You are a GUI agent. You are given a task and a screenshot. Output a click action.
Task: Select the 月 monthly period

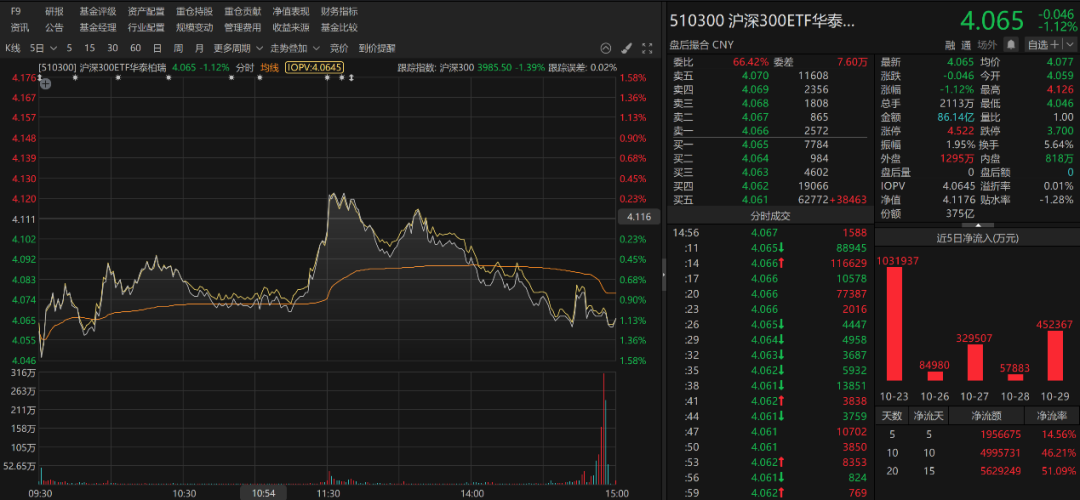pos(199,48)
